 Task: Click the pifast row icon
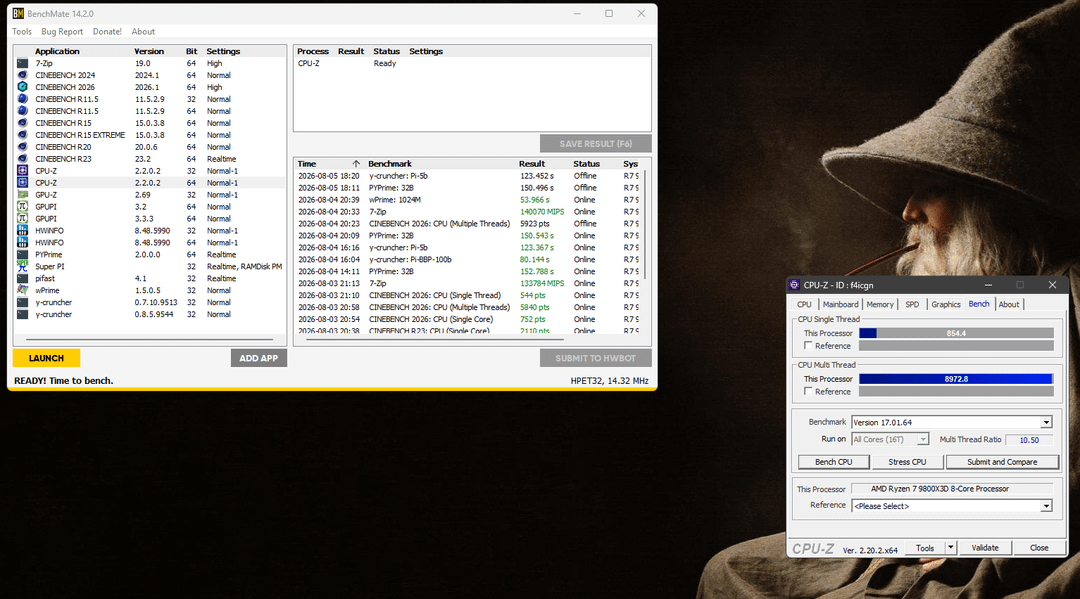click(23, 278)
